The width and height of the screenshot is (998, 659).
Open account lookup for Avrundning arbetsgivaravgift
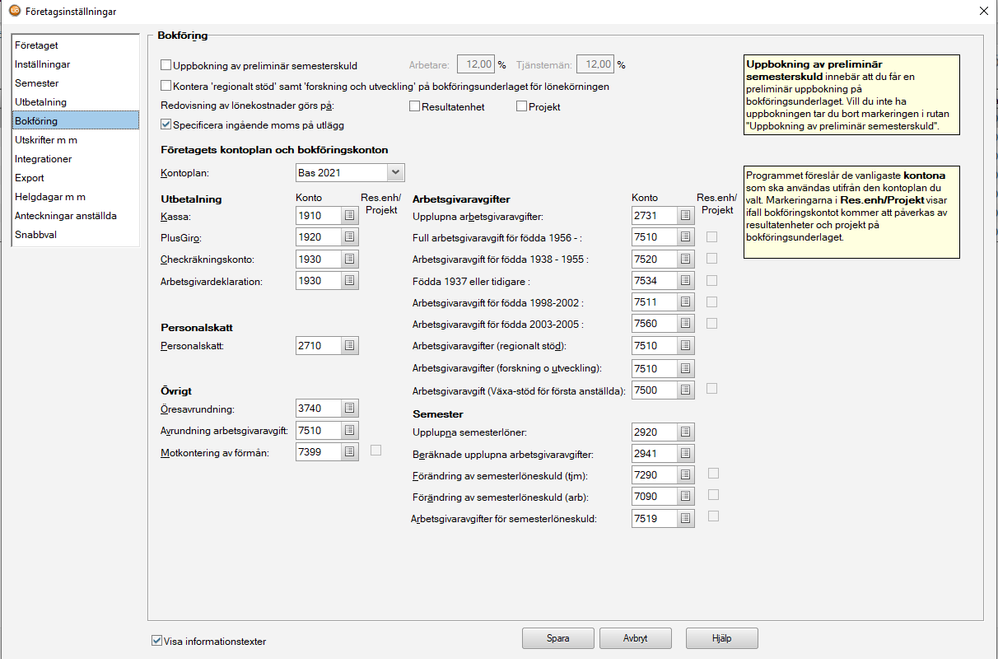[349, 430]
